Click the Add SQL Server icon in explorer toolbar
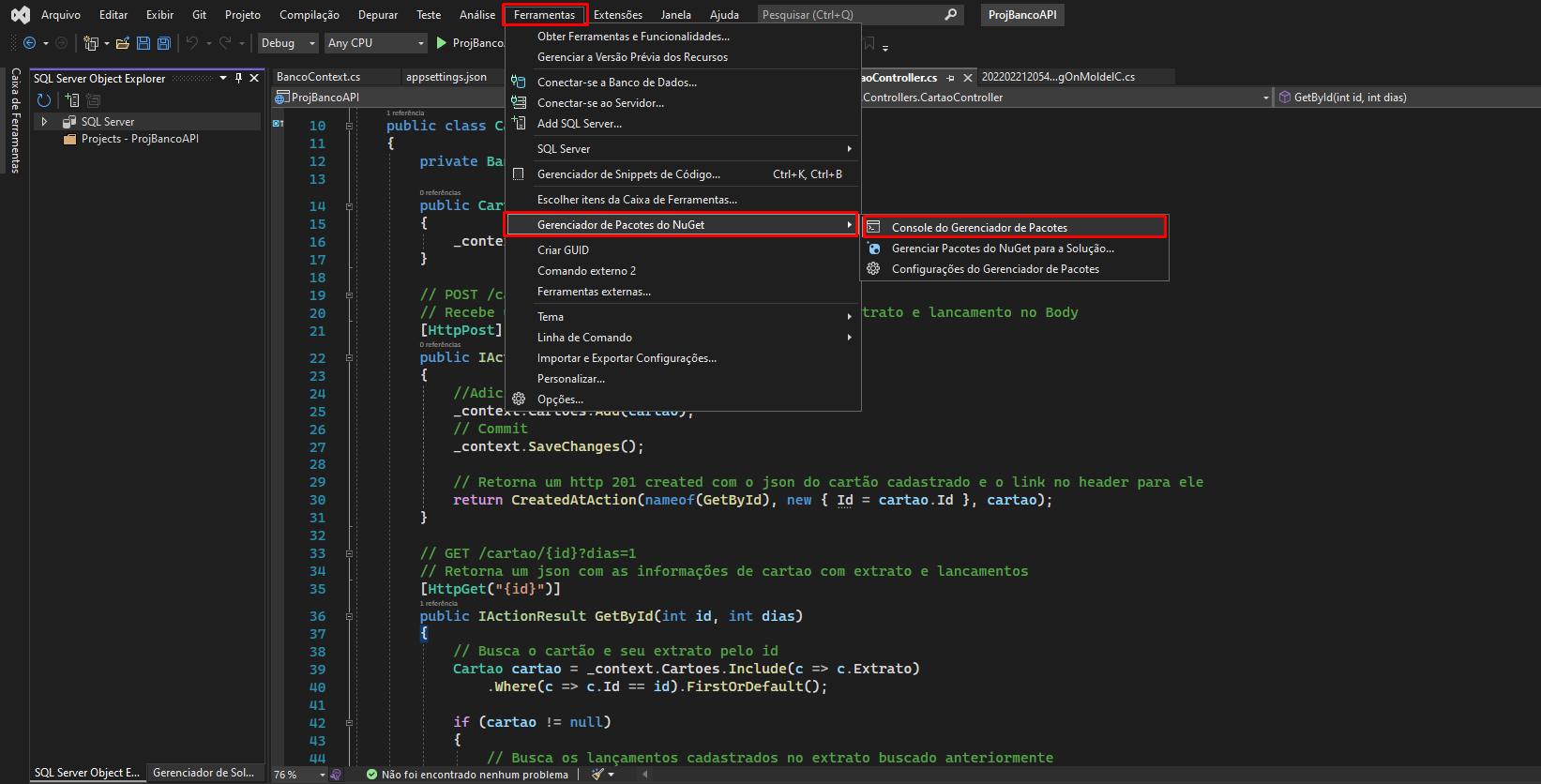This screenshot has height=784, width=1541. [x=72, y=100]
